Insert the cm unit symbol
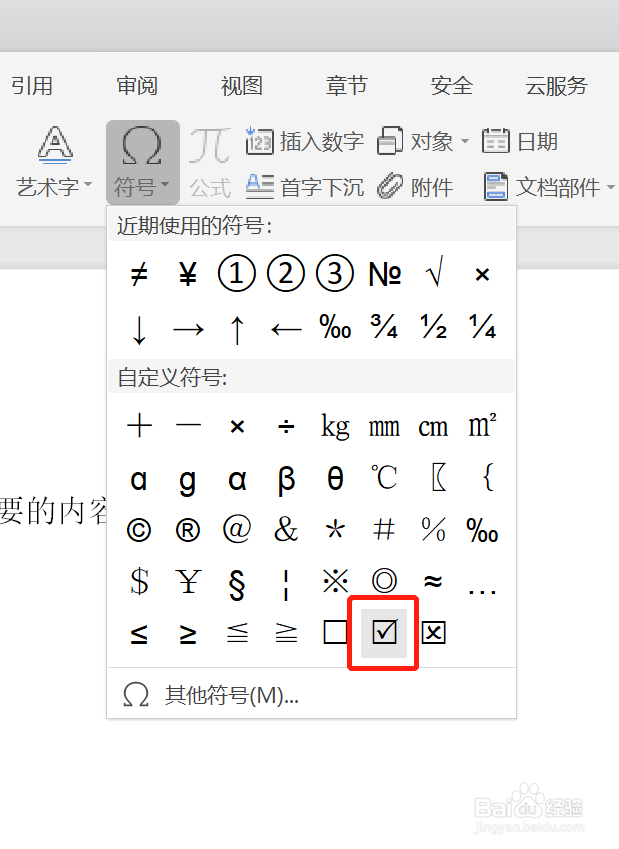This screenshot has width=619, height=849. pyautogui.click(x=433, y=428)
